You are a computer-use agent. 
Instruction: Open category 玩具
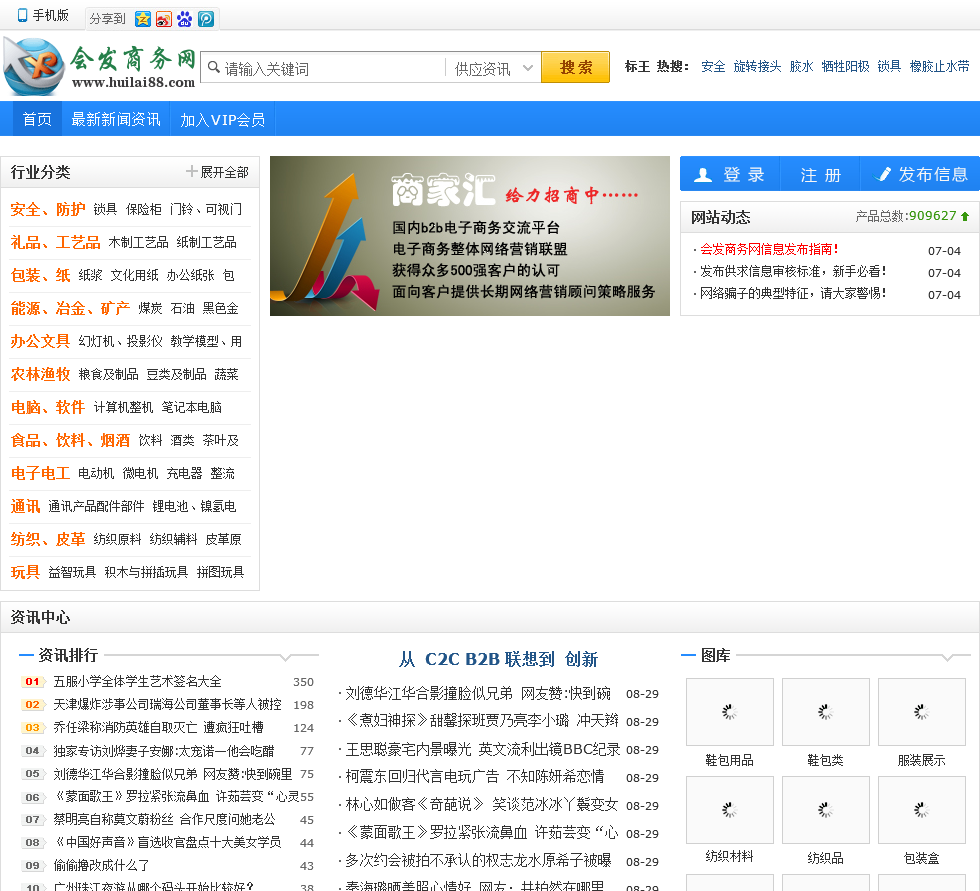[25, 572]
